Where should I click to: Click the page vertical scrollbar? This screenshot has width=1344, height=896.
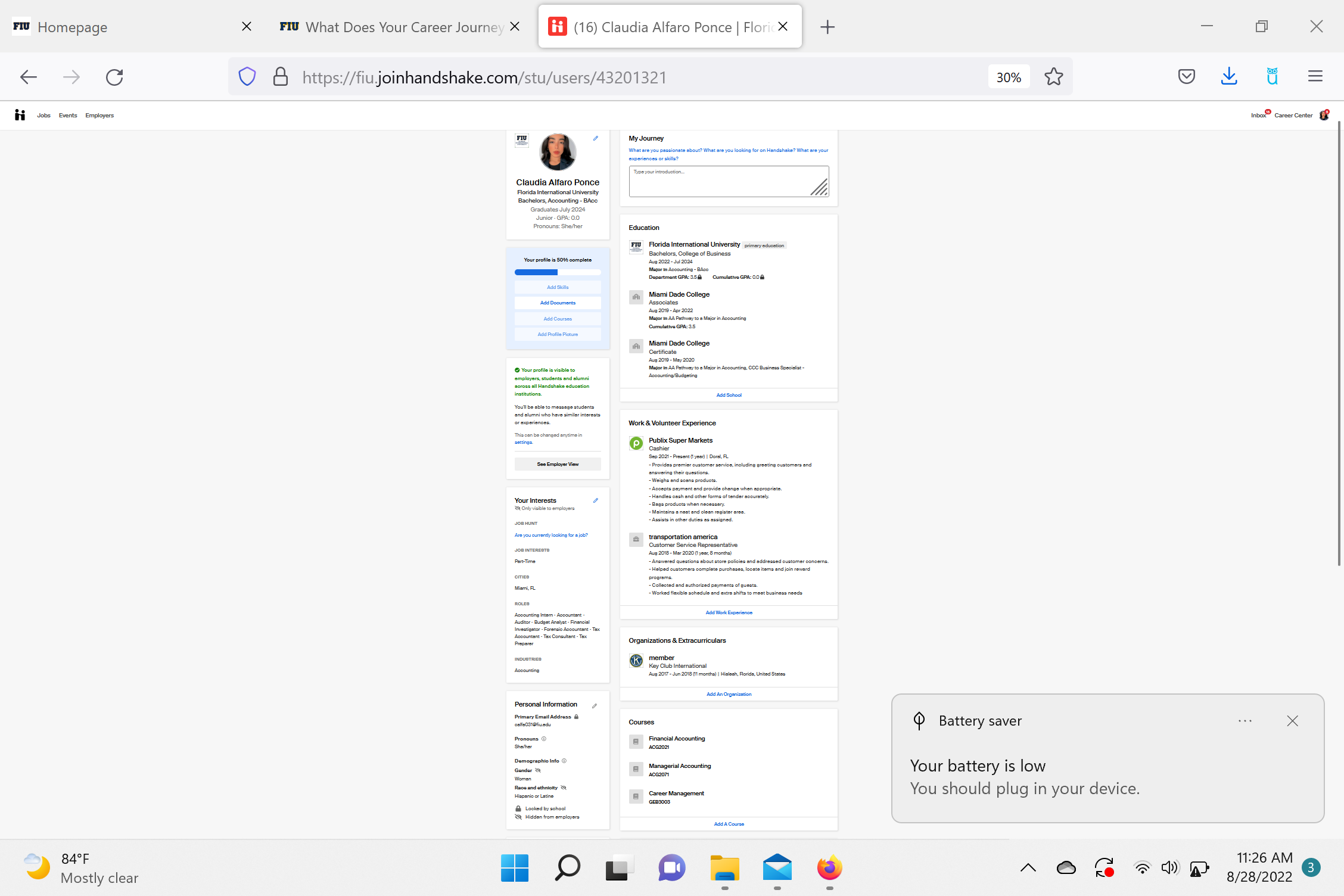1339,343
